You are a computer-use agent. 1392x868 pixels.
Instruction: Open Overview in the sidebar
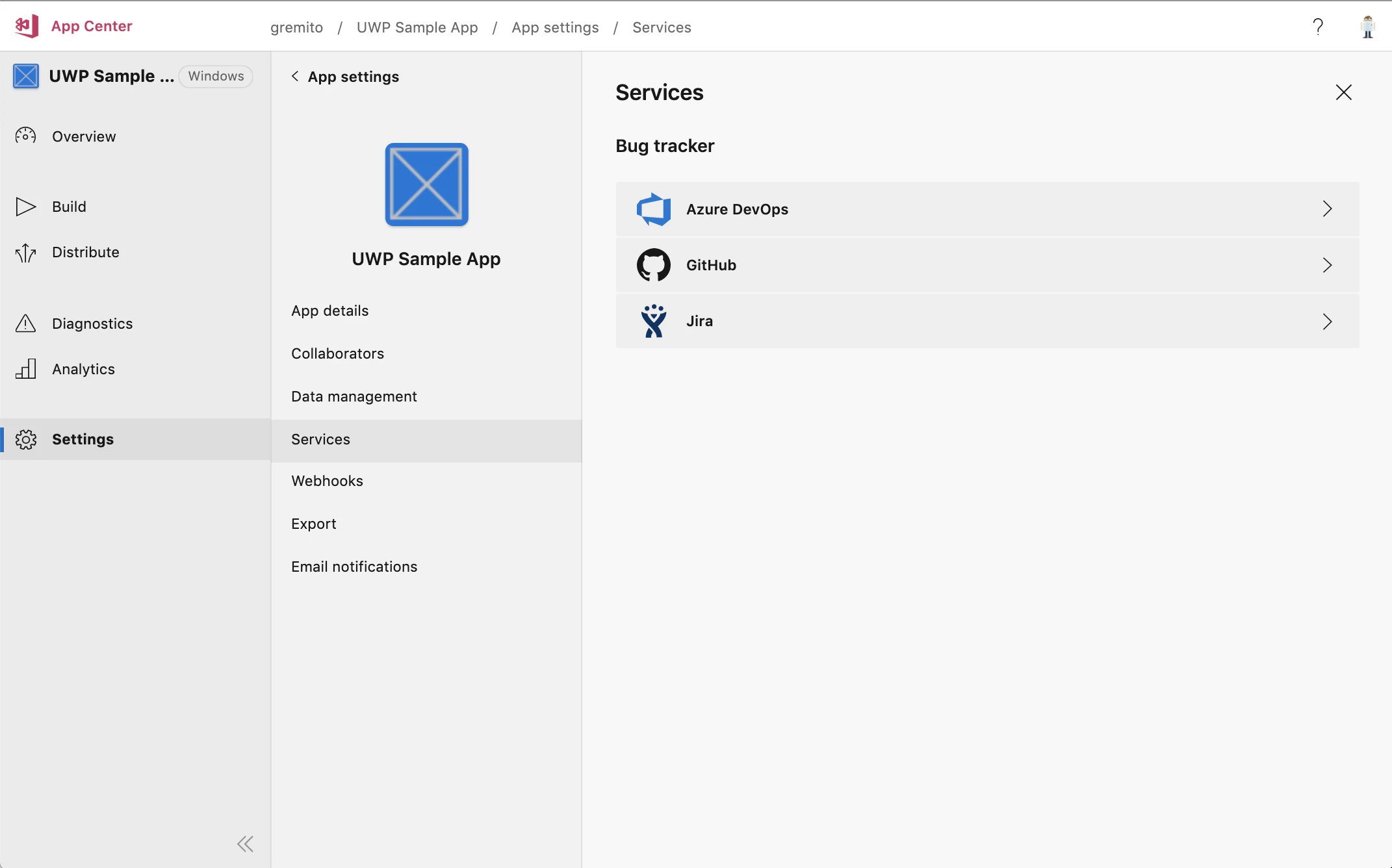[135, 136]
